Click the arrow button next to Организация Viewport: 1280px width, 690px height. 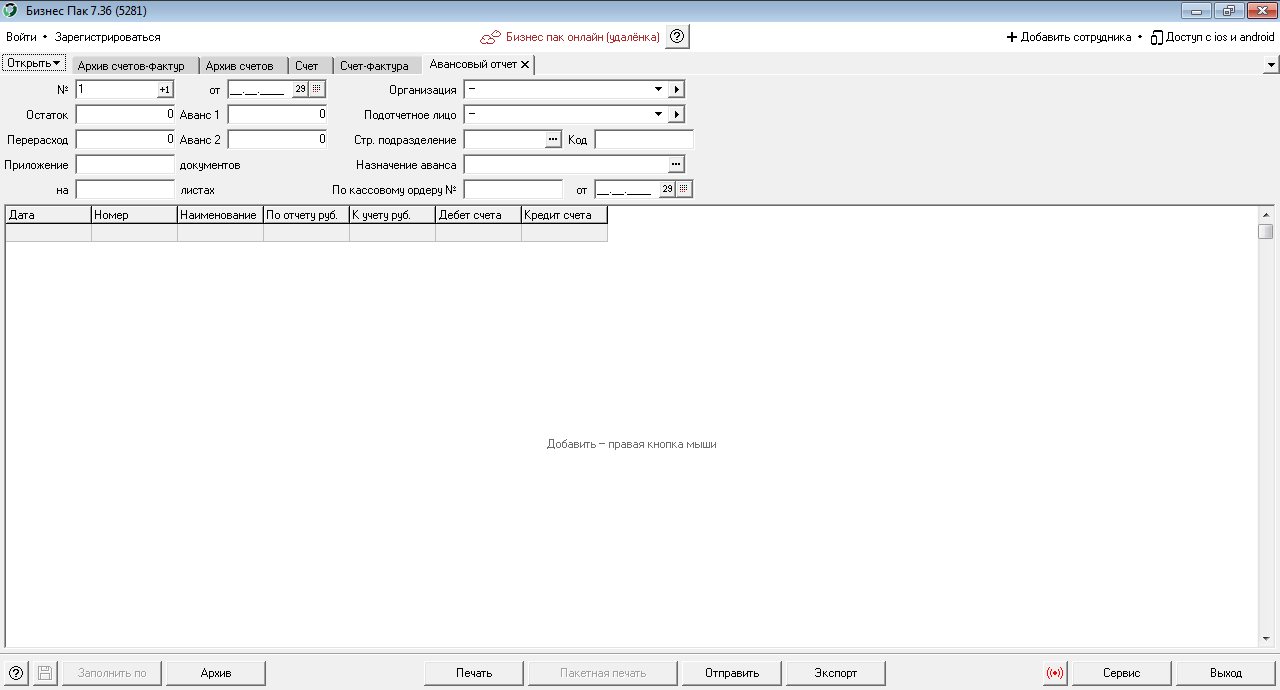[x=677, y=89]
